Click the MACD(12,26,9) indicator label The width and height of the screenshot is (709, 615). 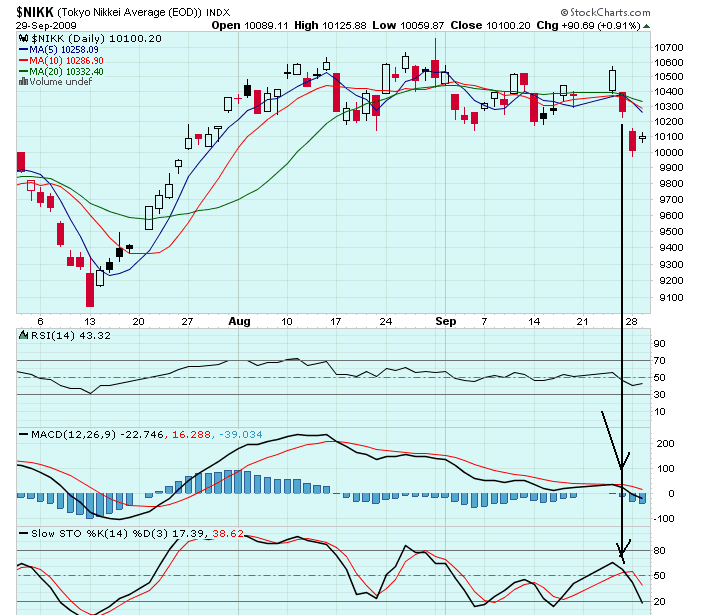pyautogui.click(x=73, y=435)
